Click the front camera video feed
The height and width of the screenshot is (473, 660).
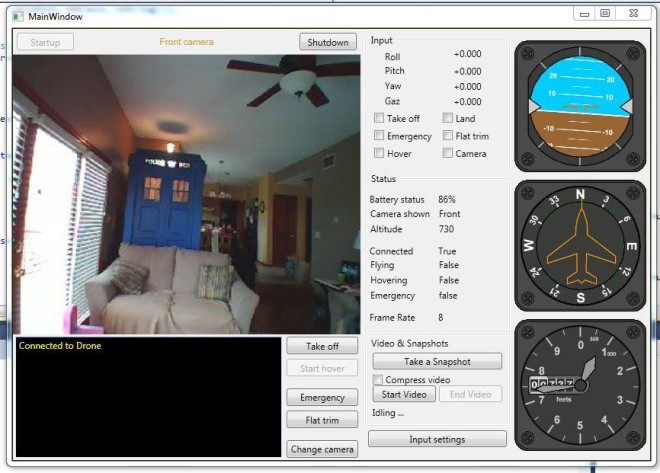tap(186, 194)
